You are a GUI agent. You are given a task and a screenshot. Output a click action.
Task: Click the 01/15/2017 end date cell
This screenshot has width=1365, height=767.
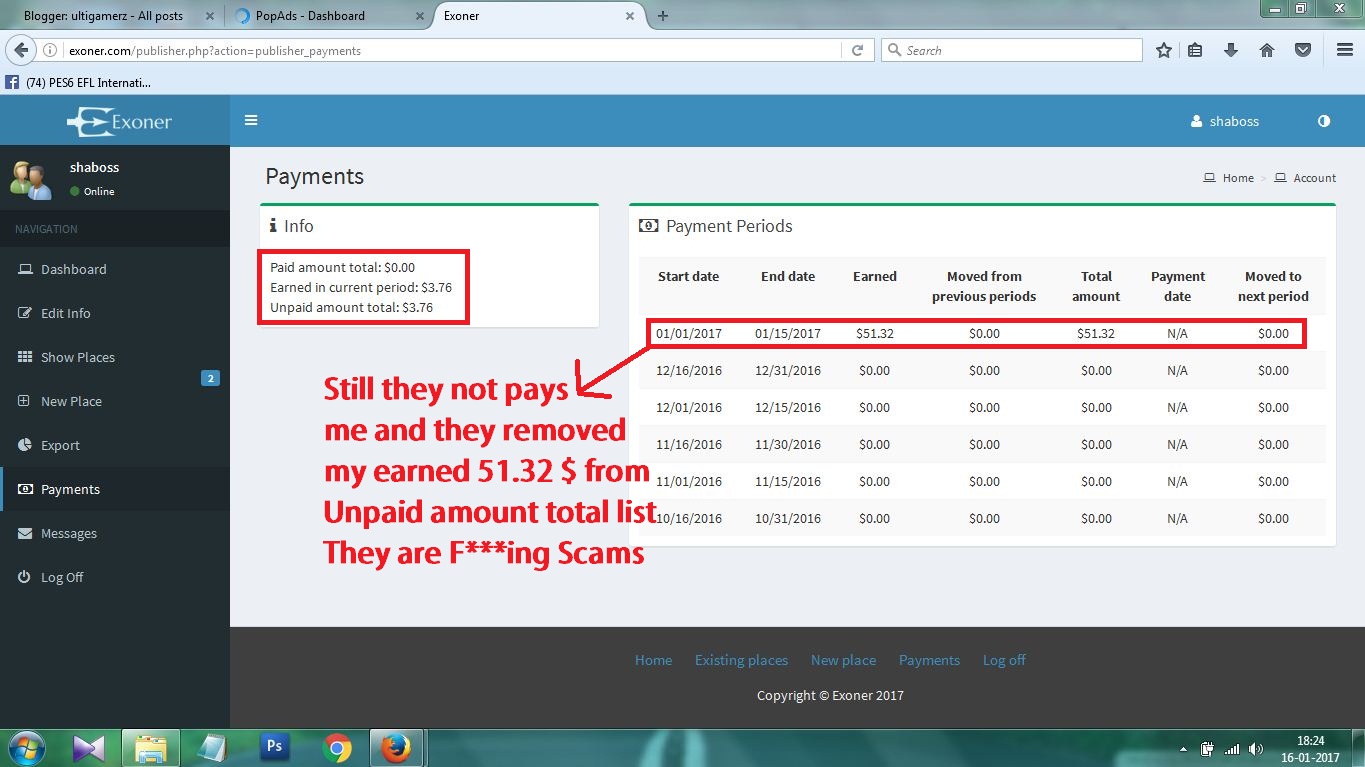click(x=788, y=333)
